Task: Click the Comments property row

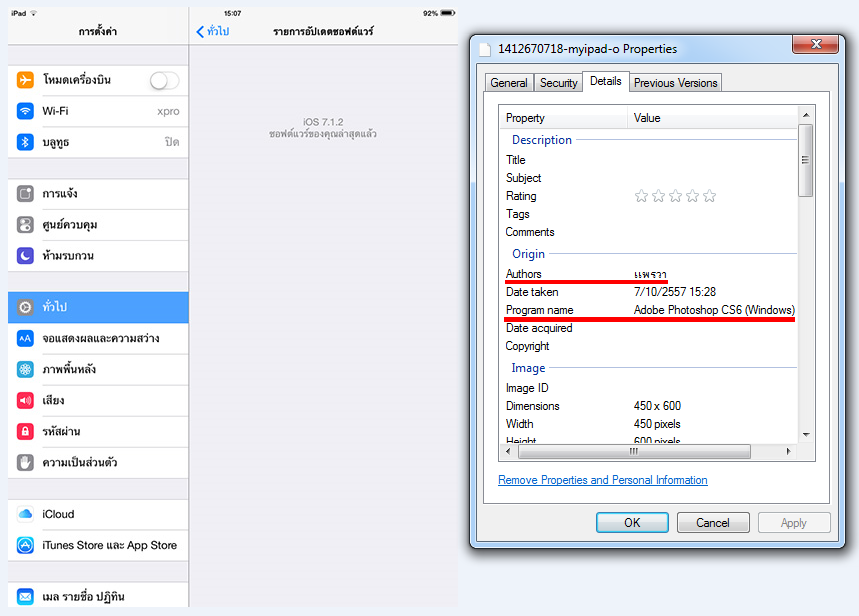Action: coord(649,232)
